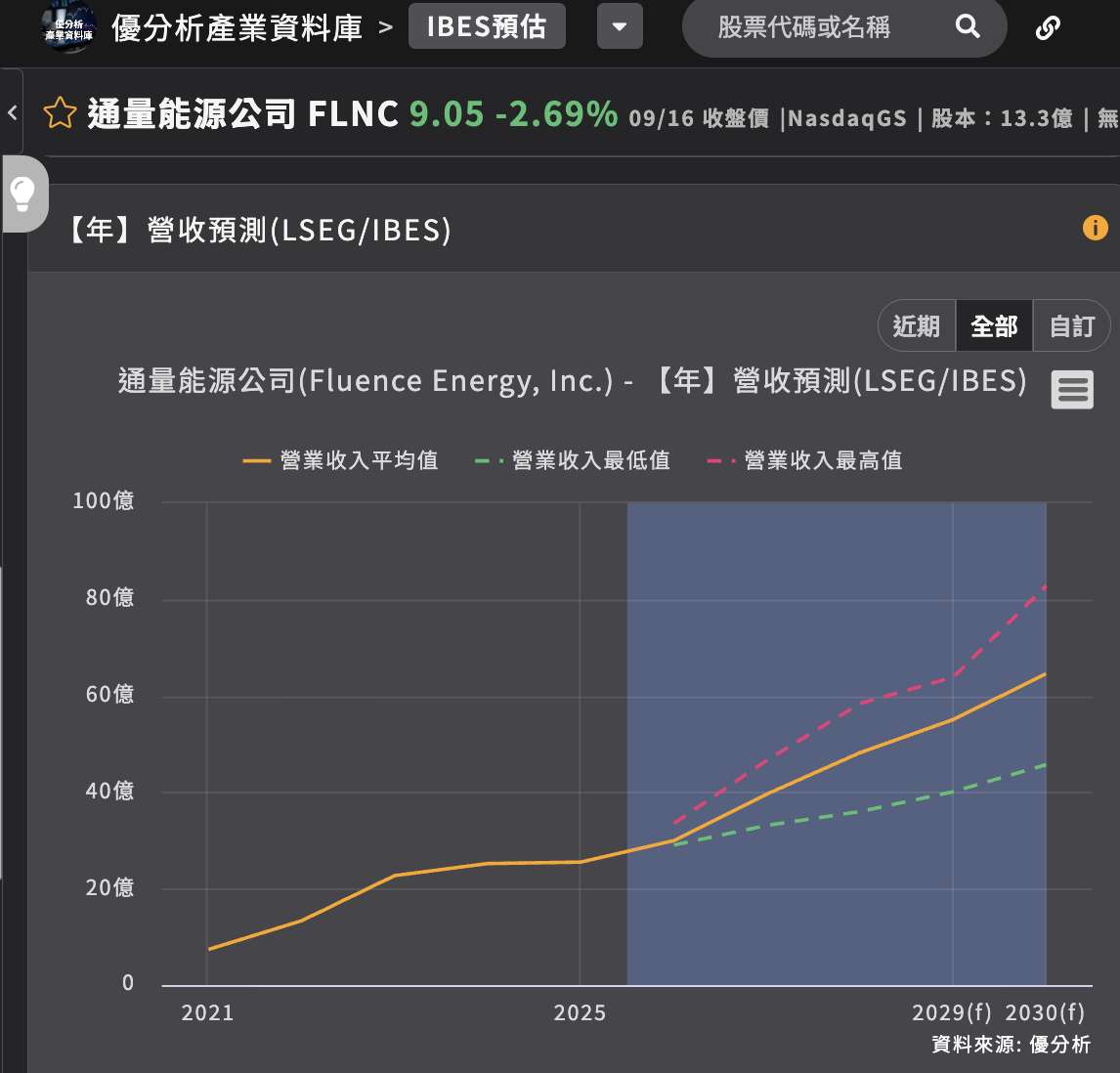This screenshot has width=1120, height=1073.
Task: Click the green dashed line's 2030(f) endpoint
Action: point(1045,765)
